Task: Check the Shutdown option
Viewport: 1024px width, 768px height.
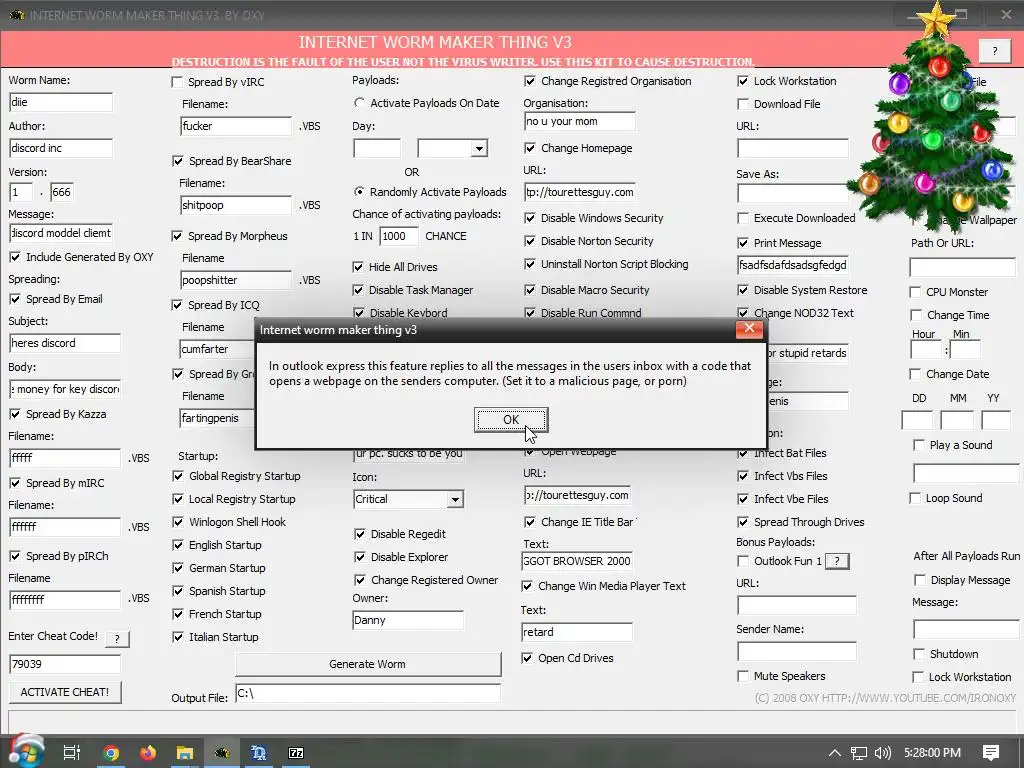Action: coord(919,654)
